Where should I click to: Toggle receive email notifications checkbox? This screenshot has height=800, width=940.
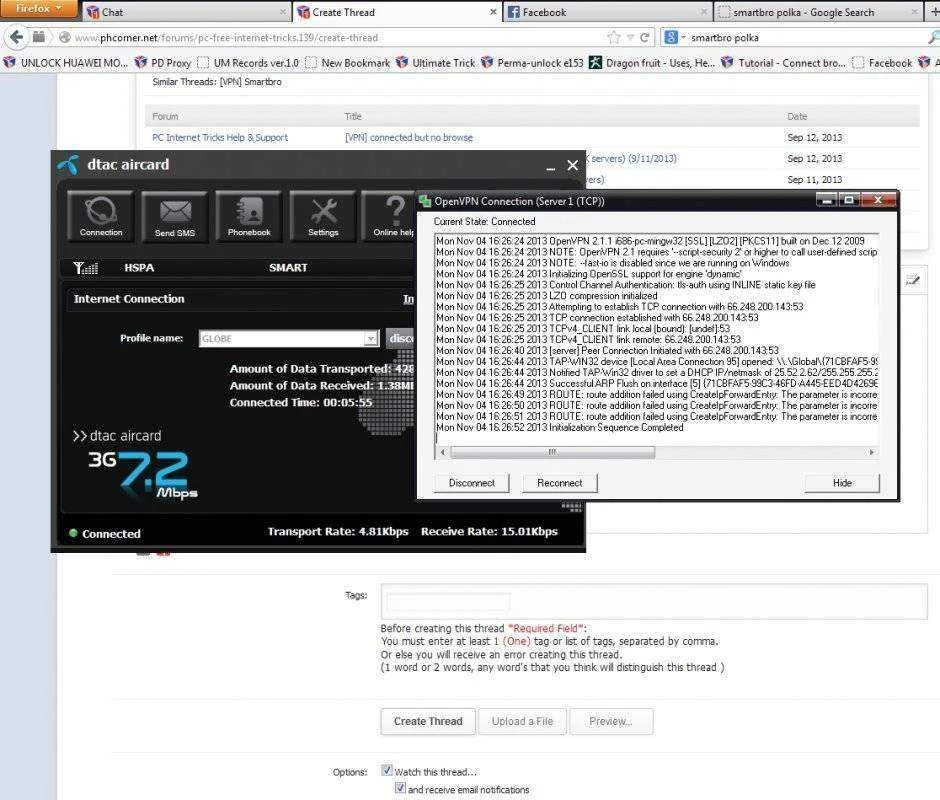click(400, 788)
